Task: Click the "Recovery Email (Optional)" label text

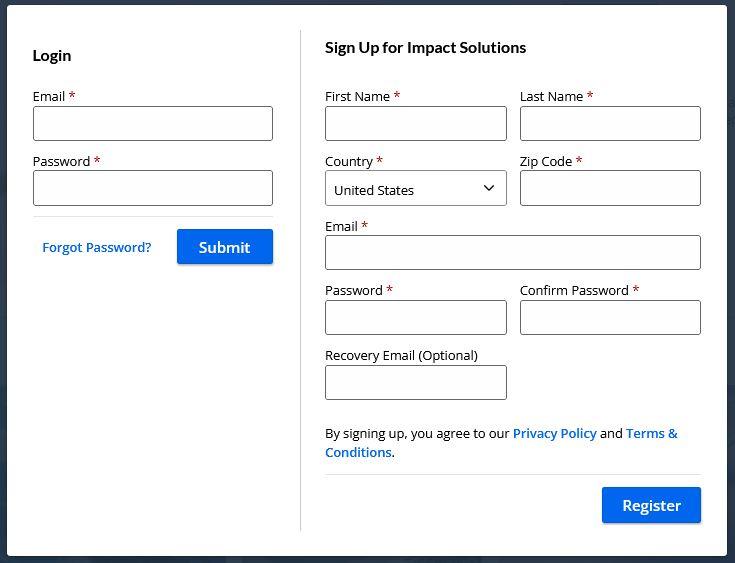Action: (x=401, y=355)
